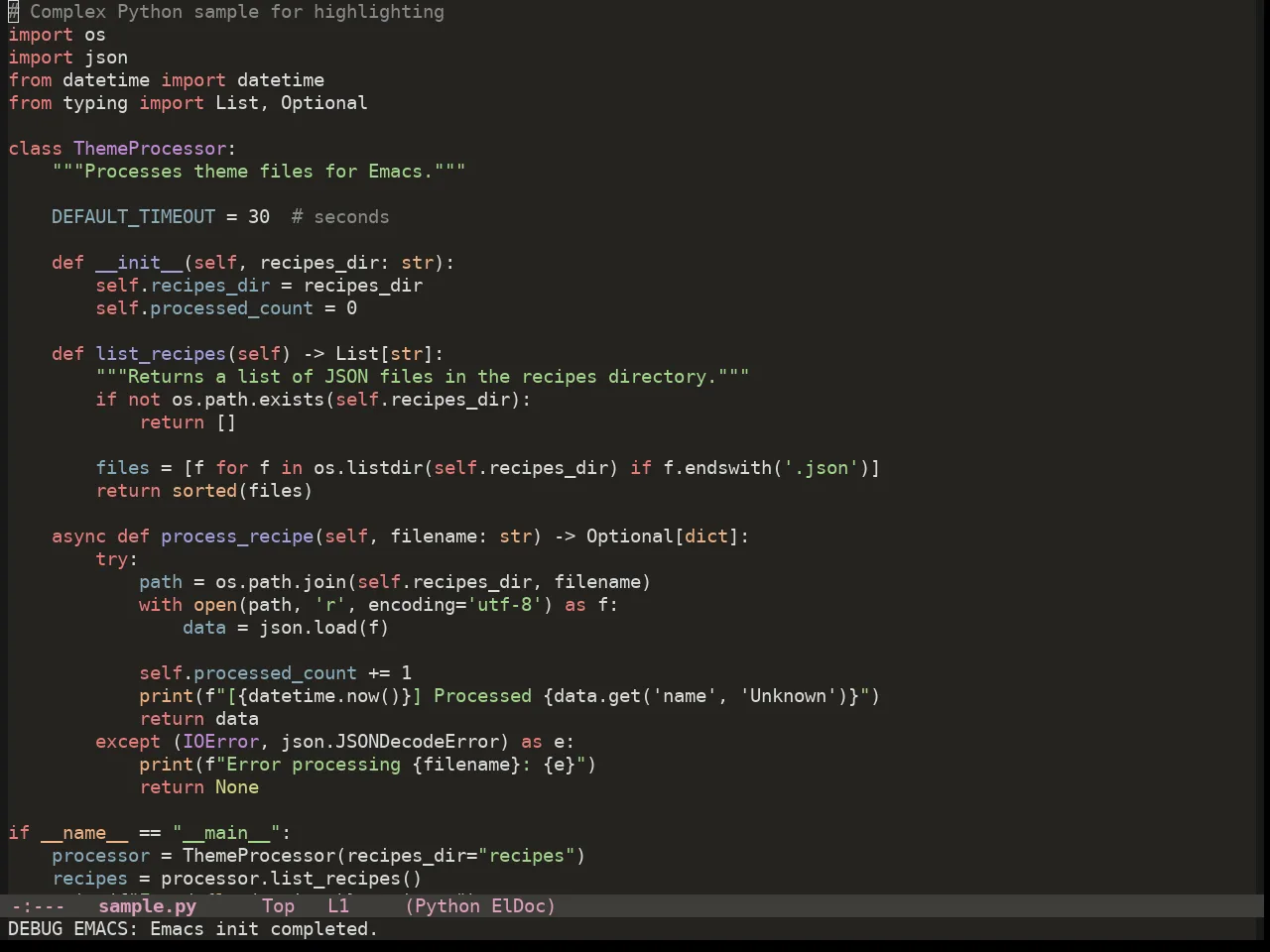Image resolution: width=1270 pixels, height=952 pixels.
Task: Click the 'Processed' word in print f-string
Action: coord(482,696)
